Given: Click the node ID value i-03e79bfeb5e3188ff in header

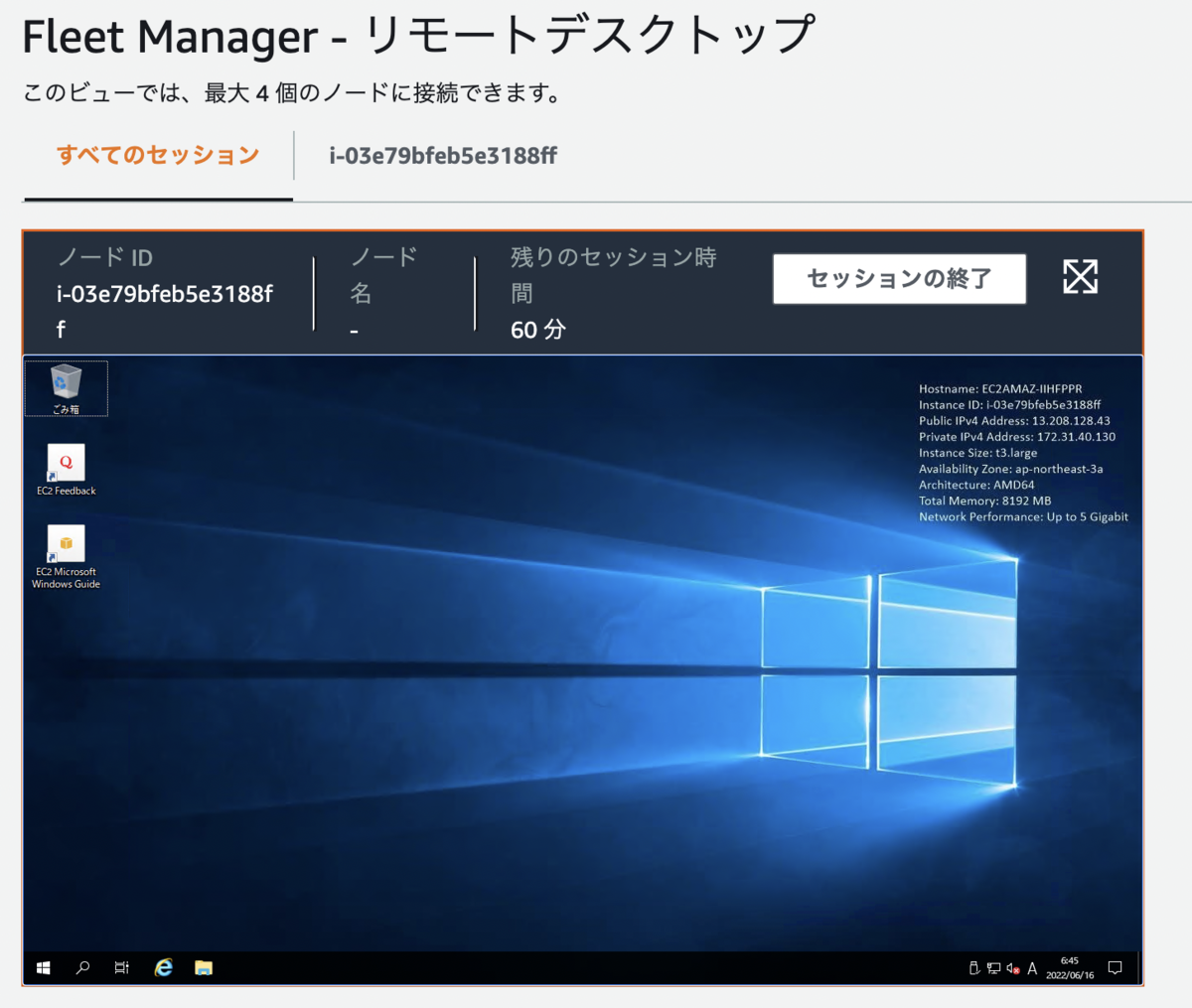Looking at the screenshot, I should tap(164, 311).
